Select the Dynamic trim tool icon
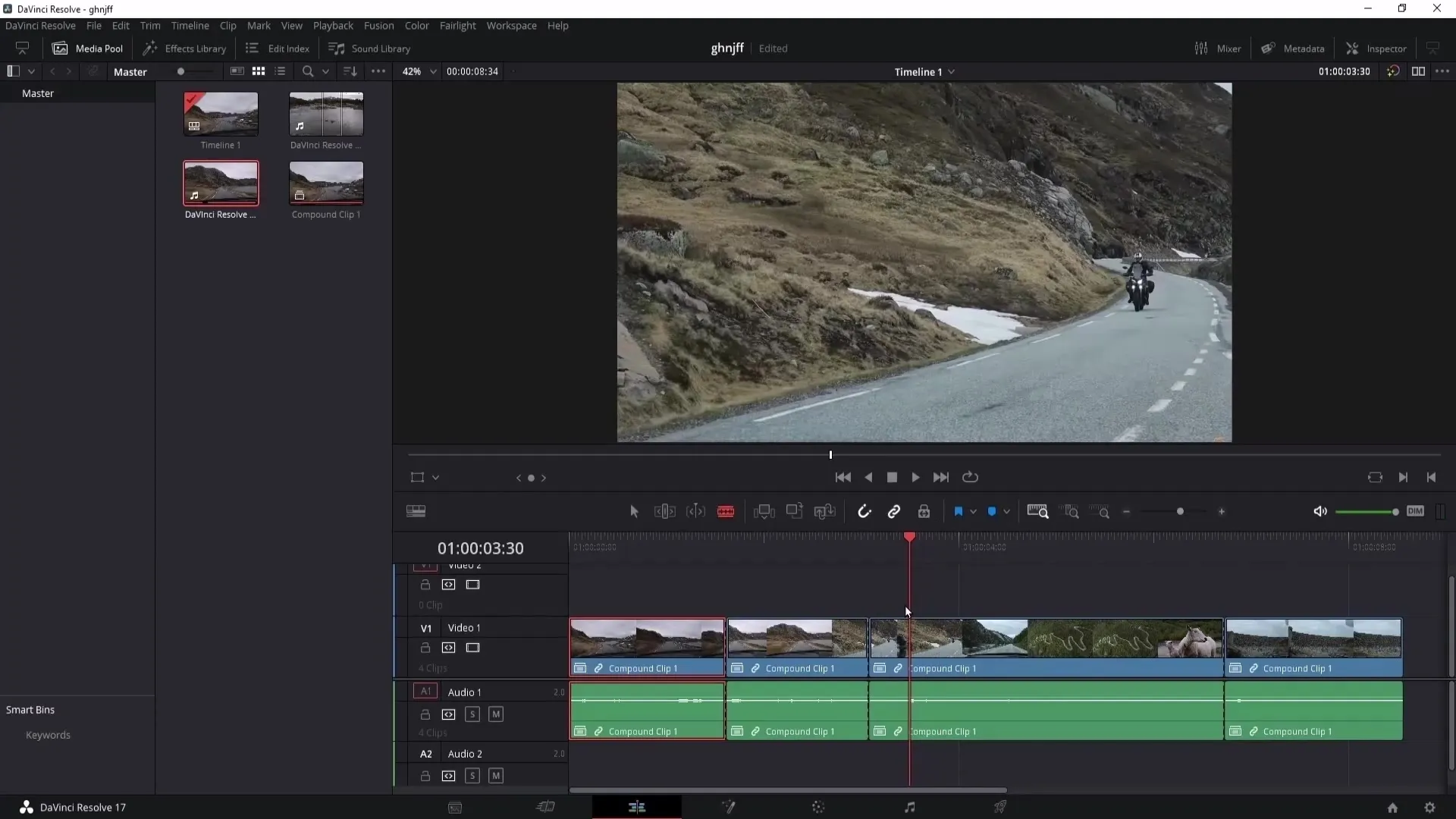This screenshot has width=1456, height=819. pos(696,511)
